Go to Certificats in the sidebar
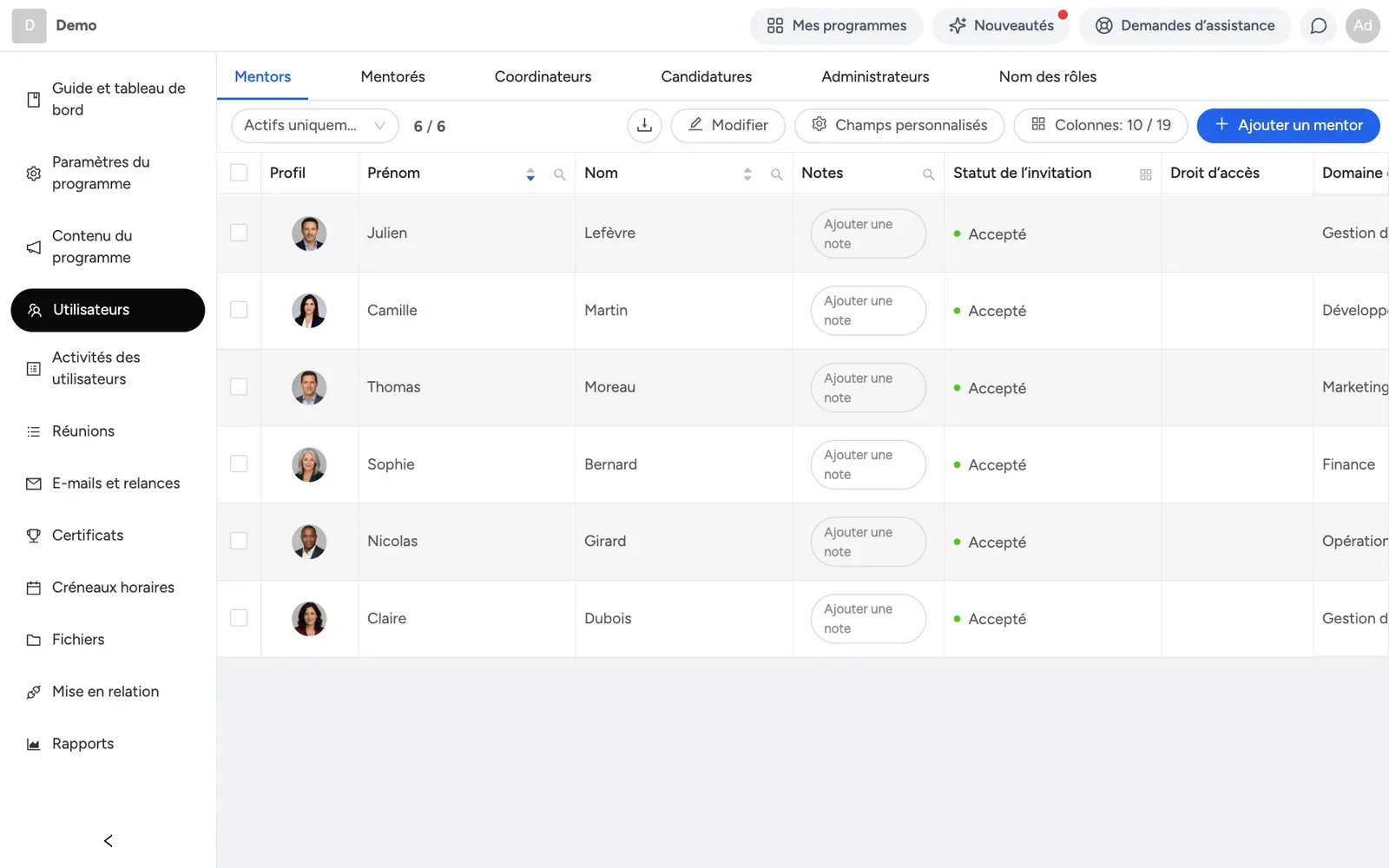Screen dimensions: 1389x868 click(x=108, y=536)
